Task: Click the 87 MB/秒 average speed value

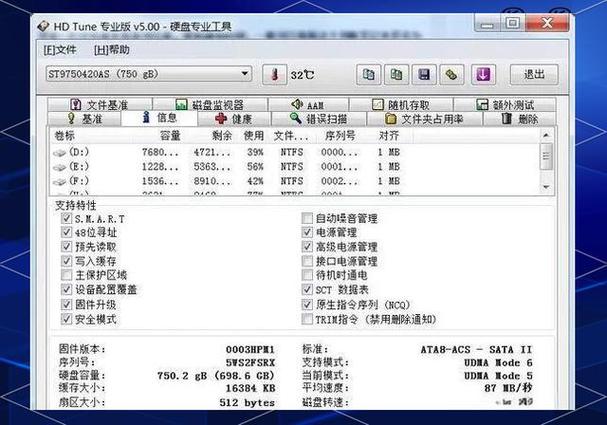Action: click(508, 388)
